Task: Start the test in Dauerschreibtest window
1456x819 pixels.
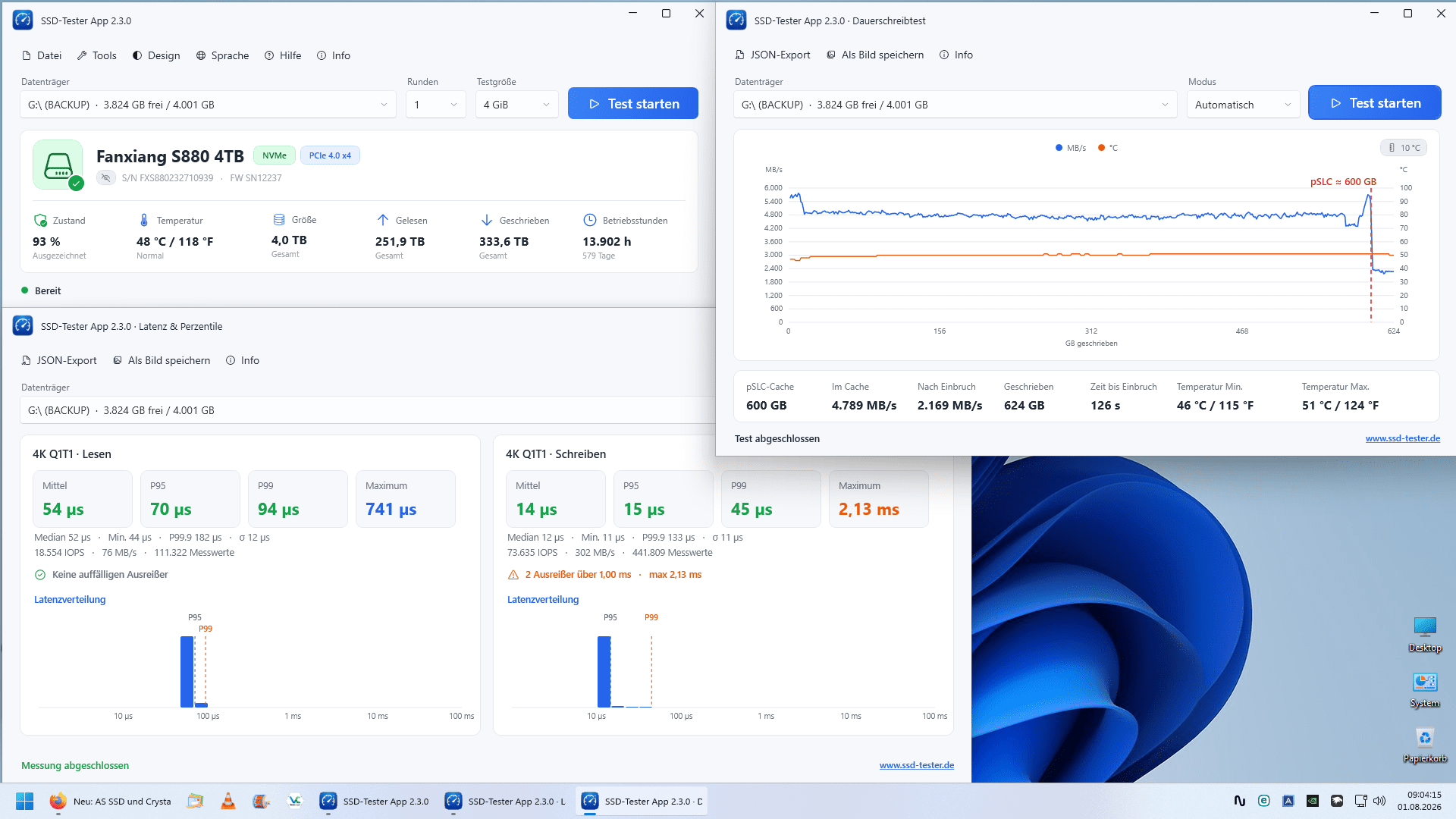Action: coord(1374,103)
